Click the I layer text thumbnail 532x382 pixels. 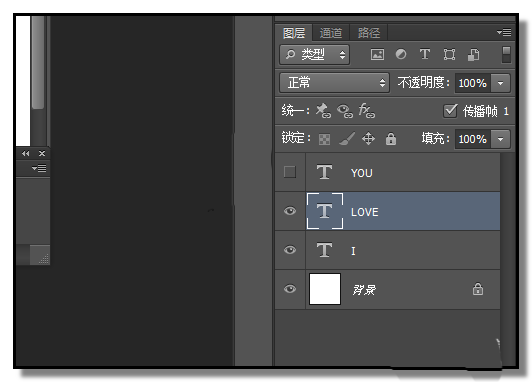(324, 250)
